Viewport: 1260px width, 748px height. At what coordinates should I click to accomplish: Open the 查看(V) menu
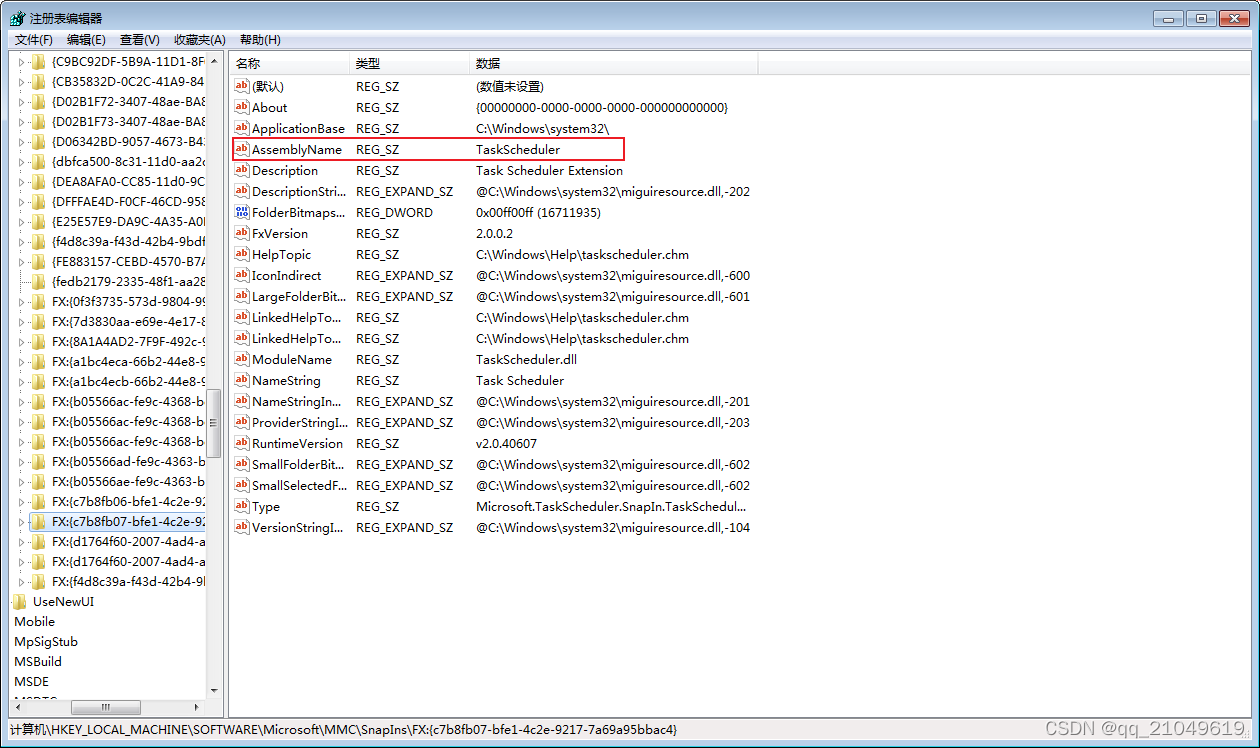coord(140,40)
